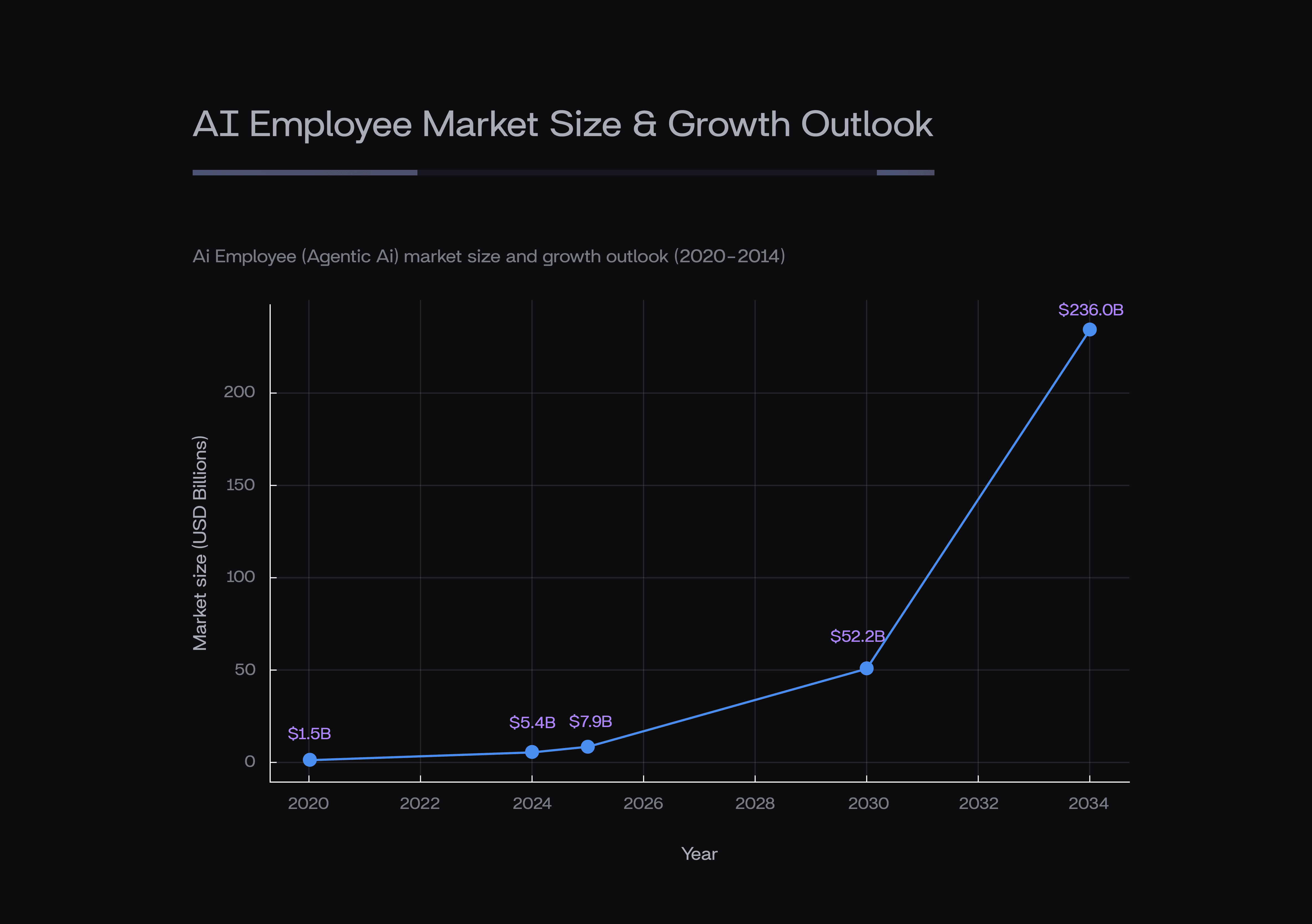Click the y-axis tick label 50

click(x=245, y=669)
